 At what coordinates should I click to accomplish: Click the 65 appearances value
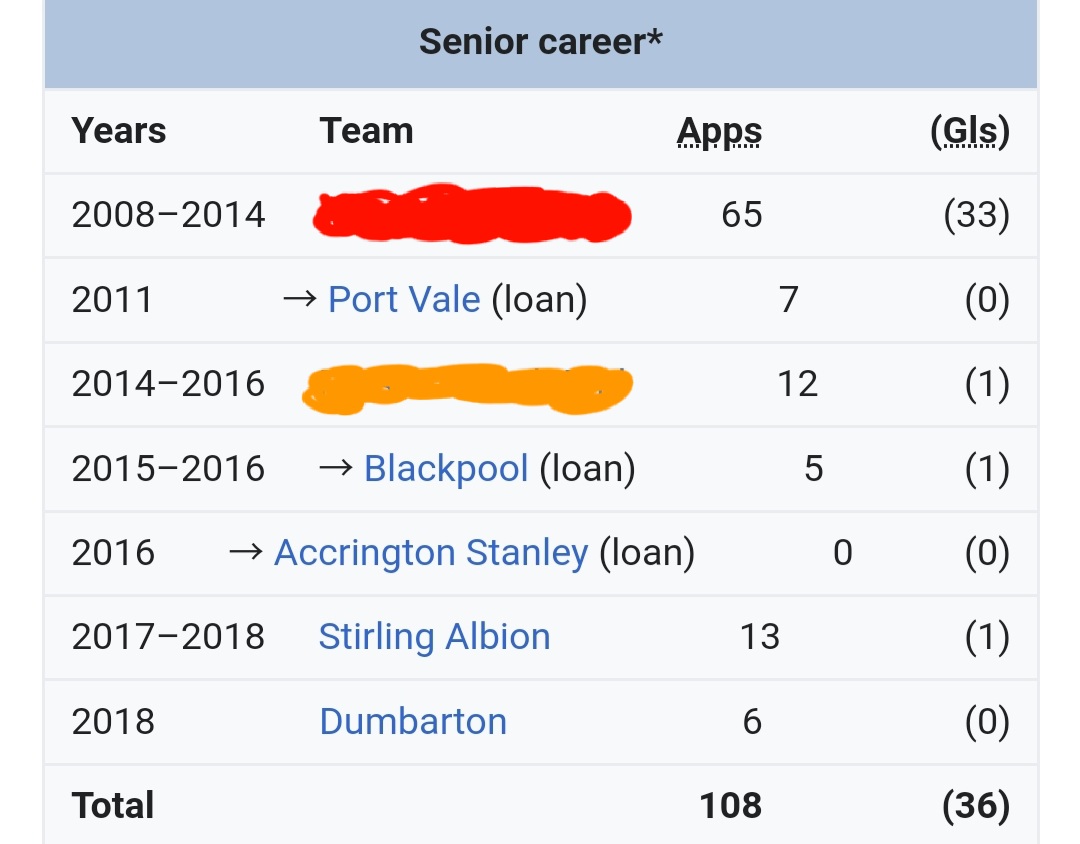pyautogui.click(x=741, y=214)
